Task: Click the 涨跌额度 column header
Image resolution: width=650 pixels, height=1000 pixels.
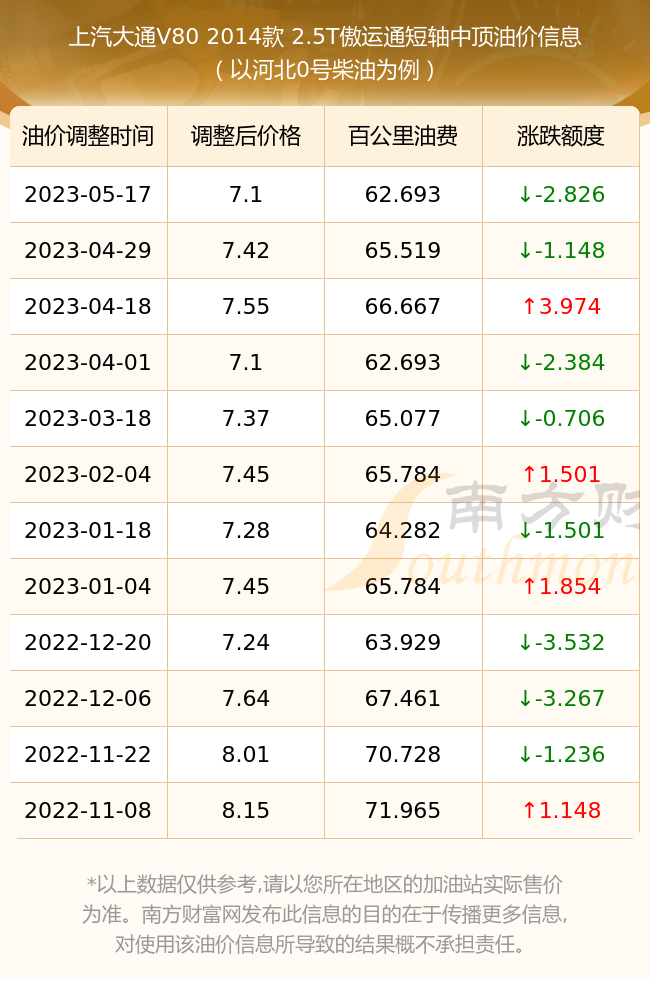Action: (561, 136)
